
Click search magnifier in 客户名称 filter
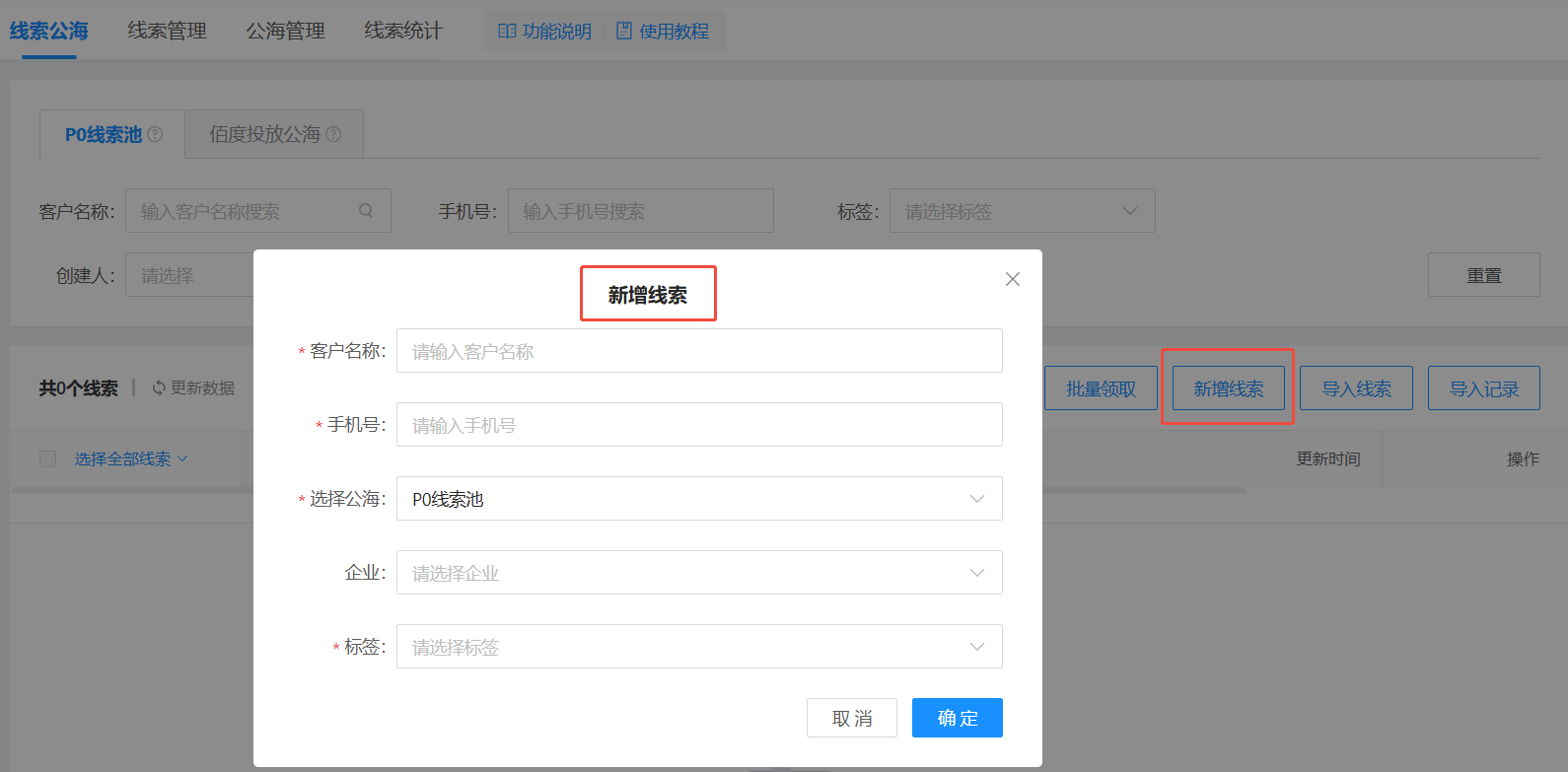(x=366, y=211)
